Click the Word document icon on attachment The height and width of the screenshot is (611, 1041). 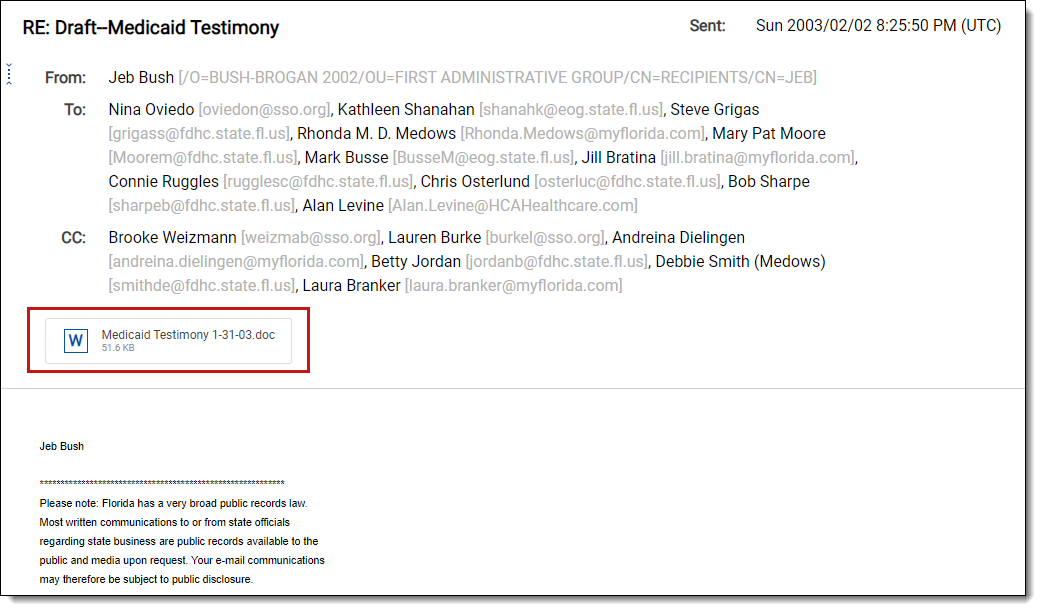[x=75, y=341]
